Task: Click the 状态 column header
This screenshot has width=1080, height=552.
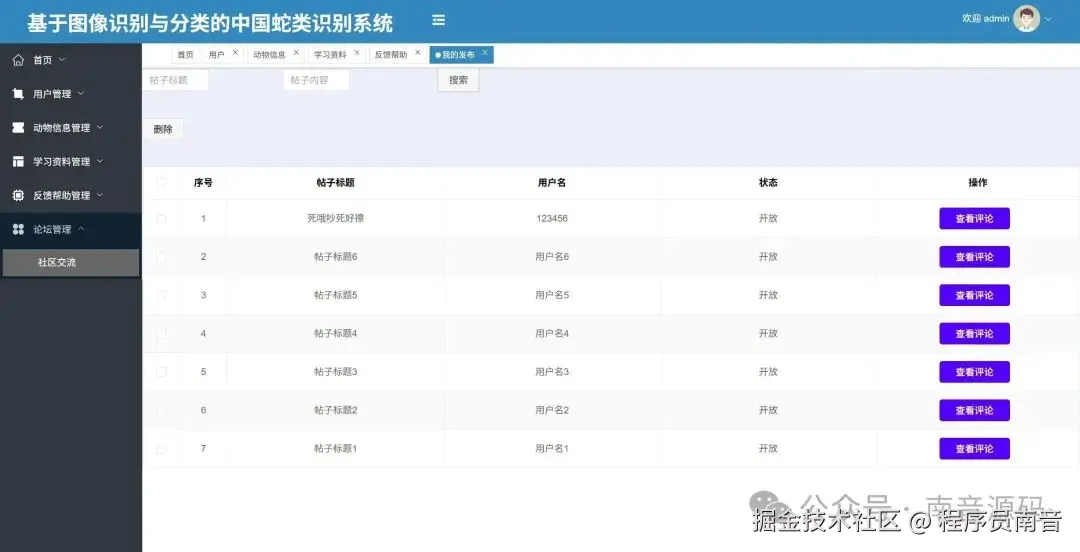Action: point(768,183)
